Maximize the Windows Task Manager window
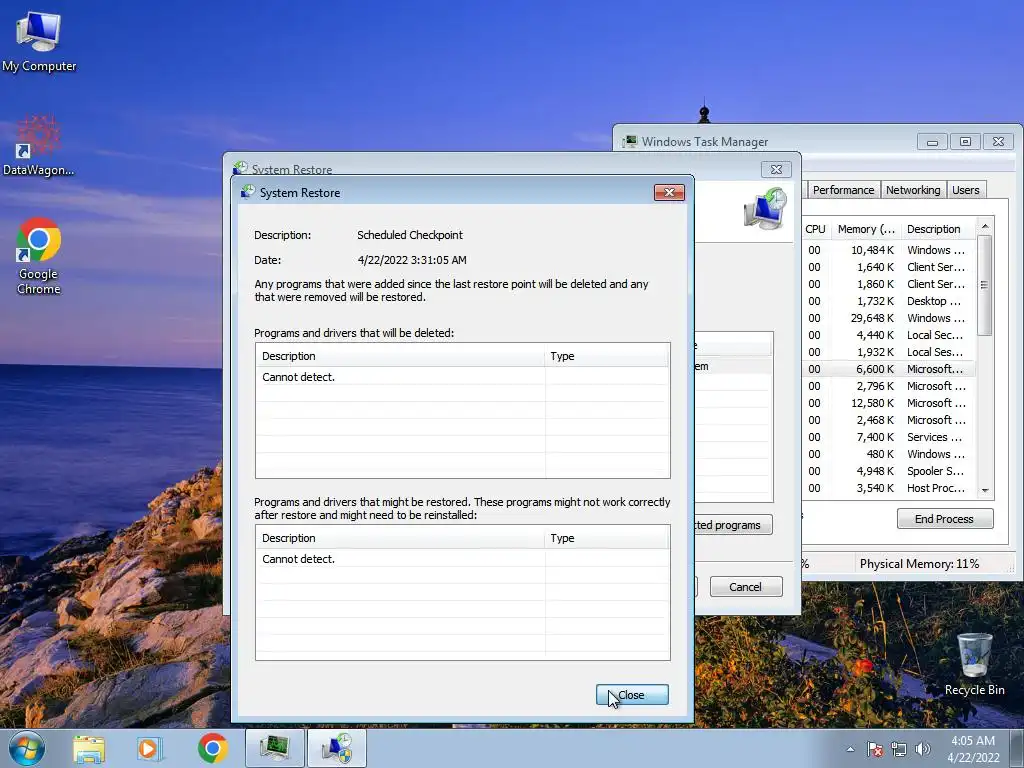The image size is (1024, 768). pos(965,142)
